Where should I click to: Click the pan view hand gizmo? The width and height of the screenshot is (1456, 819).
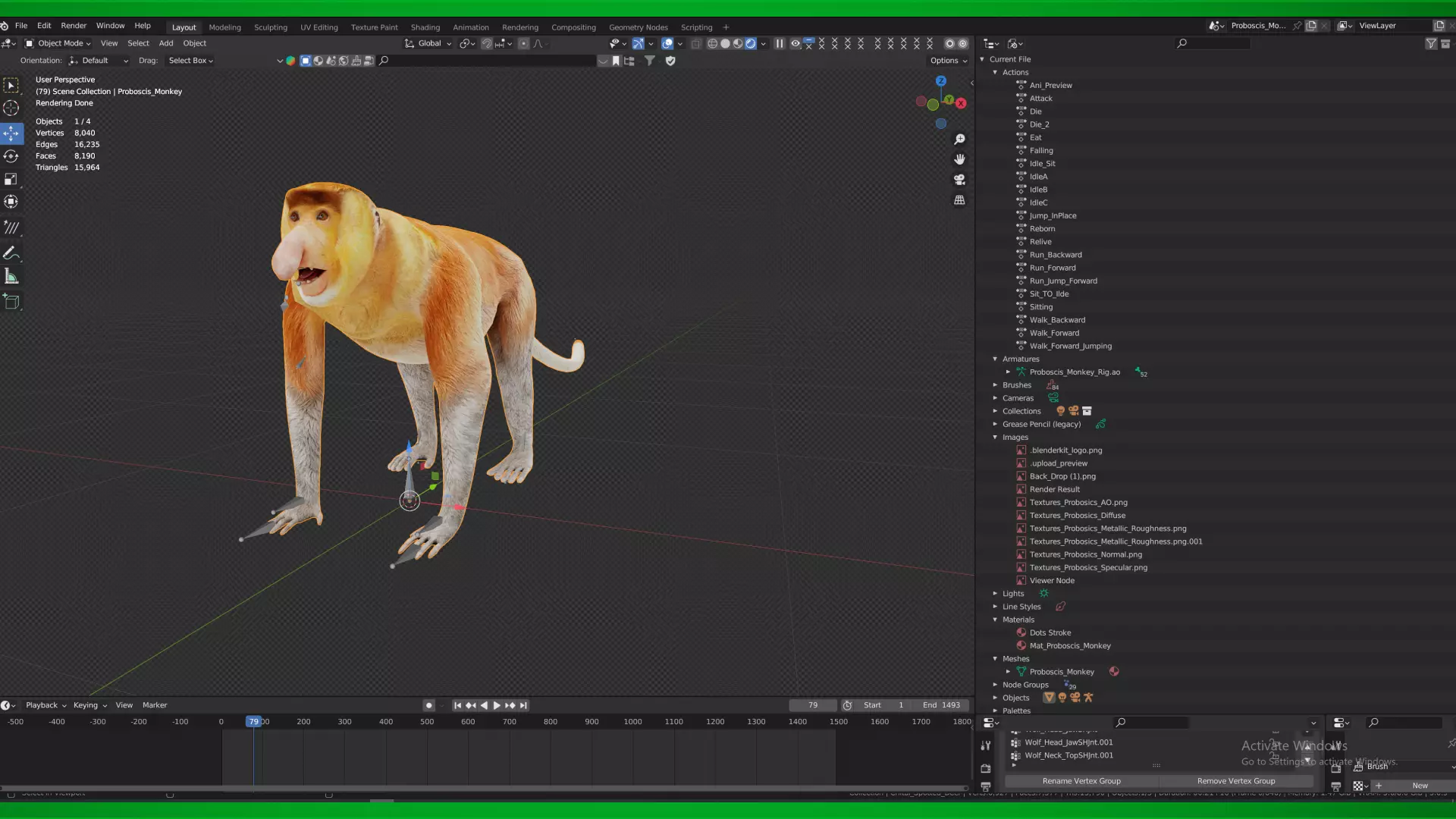coord(959,159)
